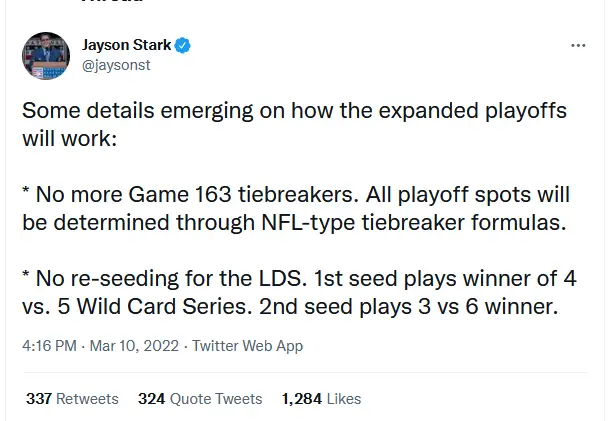The width and height of the screenshot is (608, 421).
Task: Open the Twitter Web App source link
Action: pos(247,347)
